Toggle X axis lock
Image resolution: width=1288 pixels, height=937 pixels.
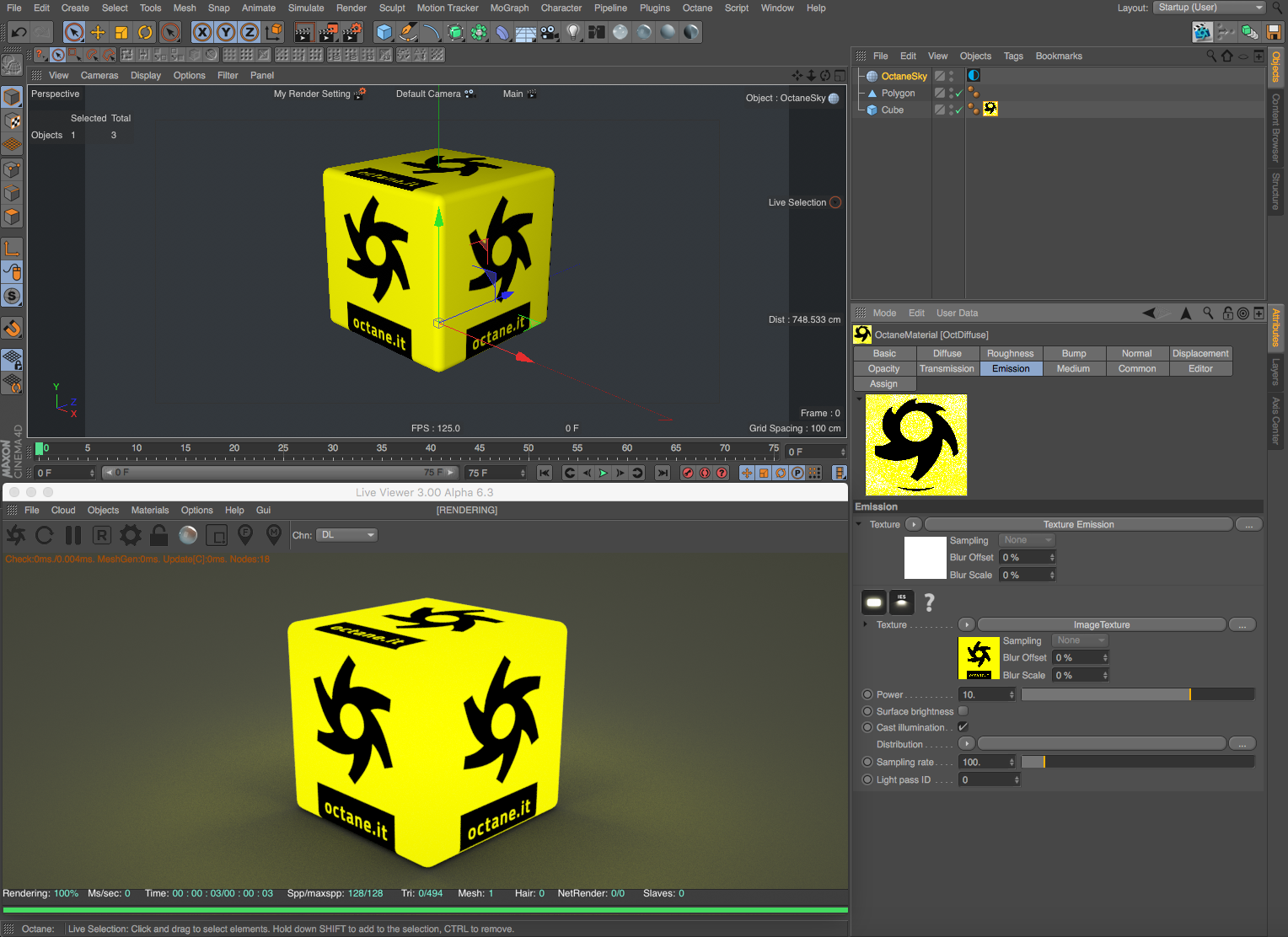pos(202,33)
